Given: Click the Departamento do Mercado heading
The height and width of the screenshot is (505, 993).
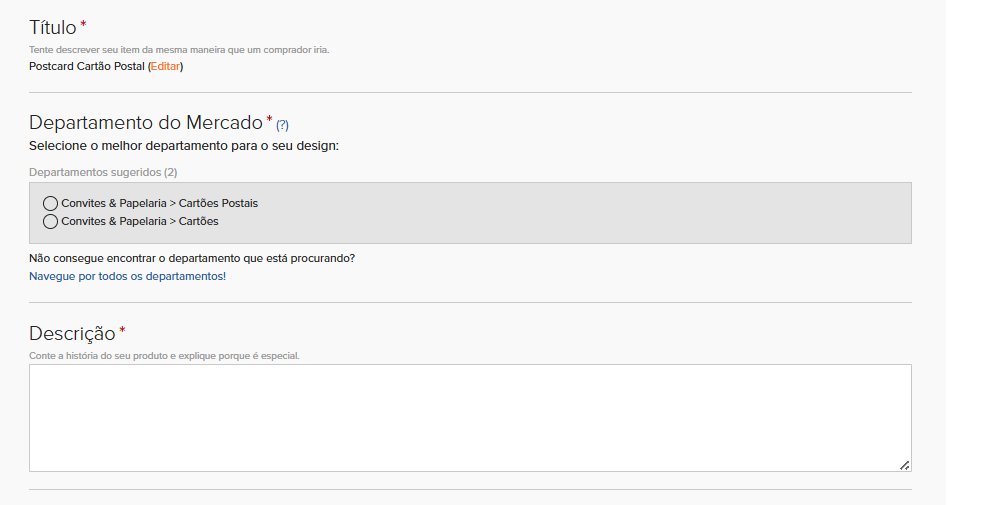Looking at the screenshot, I should (x=146, y=122).
